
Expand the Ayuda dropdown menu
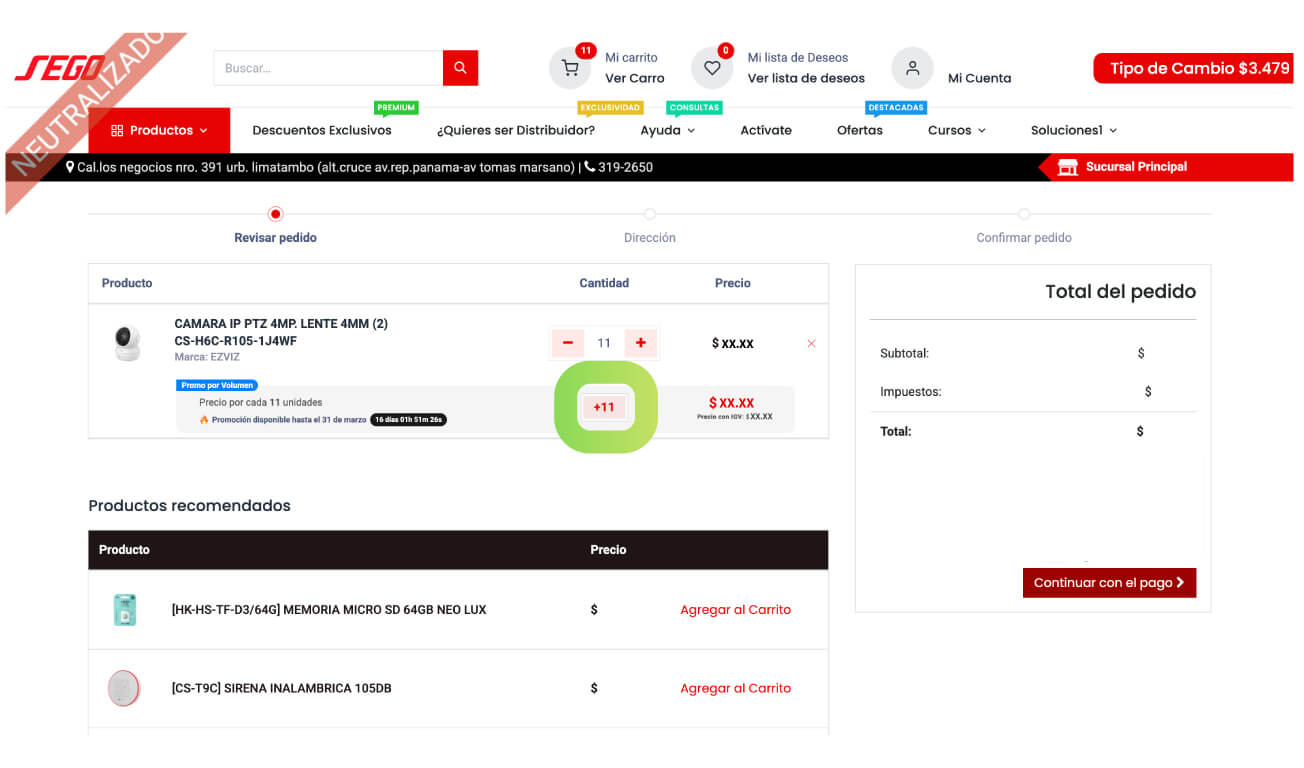(x=667, y=130)
